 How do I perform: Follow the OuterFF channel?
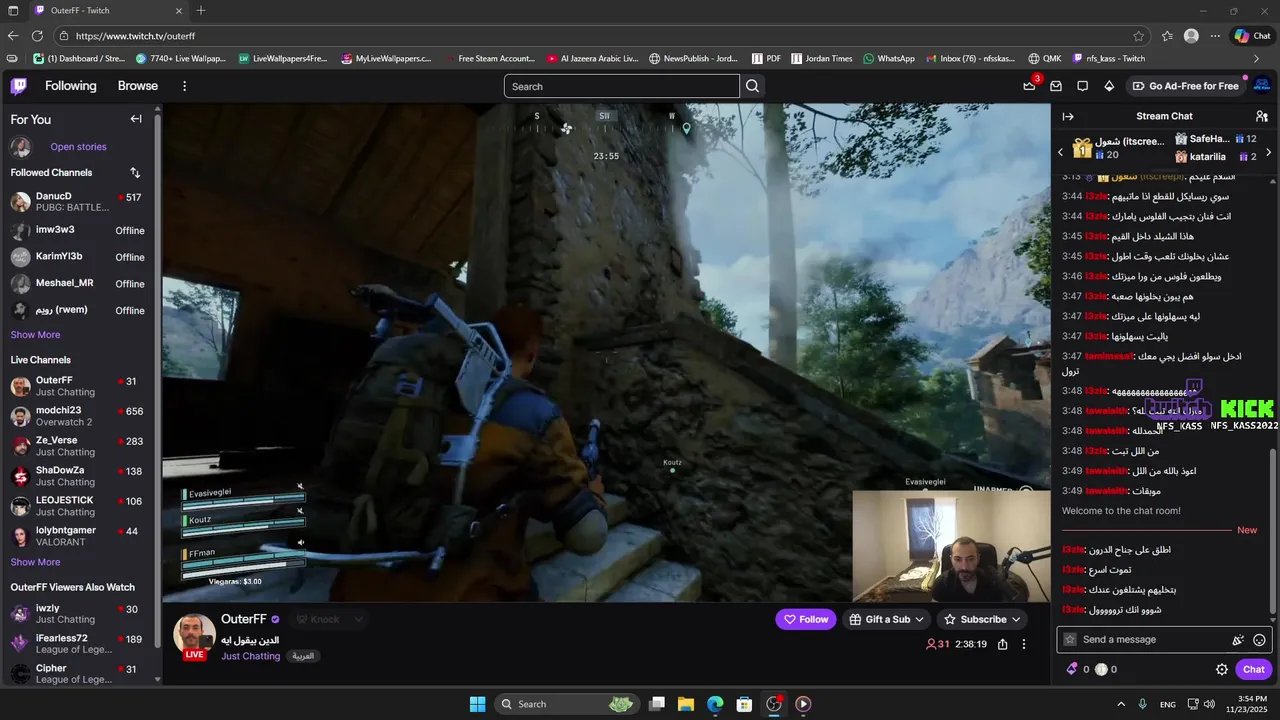(806, 620)
